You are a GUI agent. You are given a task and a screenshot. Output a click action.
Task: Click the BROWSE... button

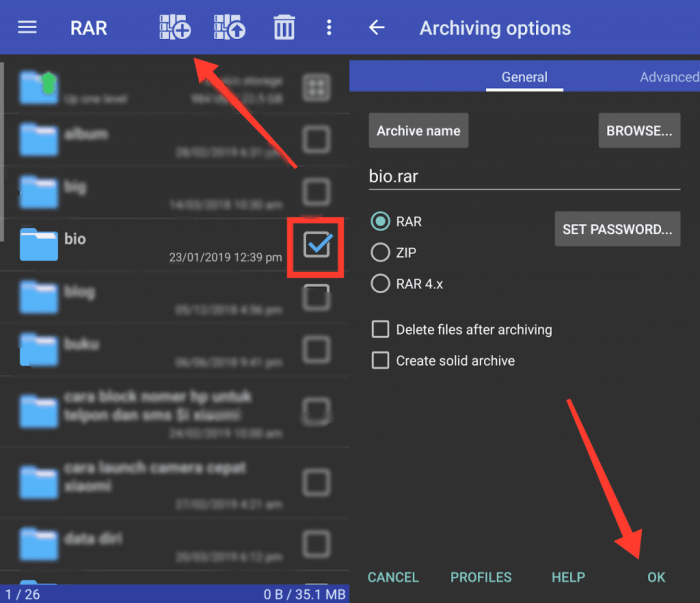pos(639,131)
